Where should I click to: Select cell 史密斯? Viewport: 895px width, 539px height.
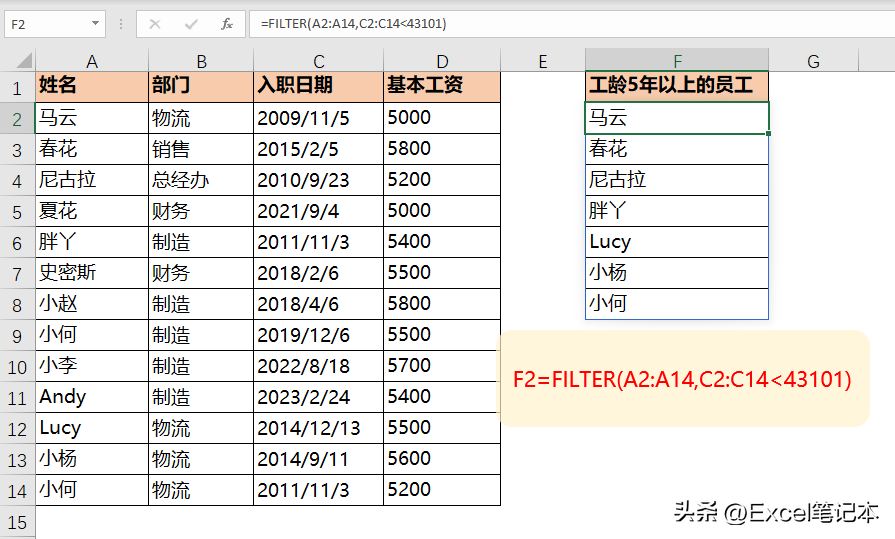point(92,272)
